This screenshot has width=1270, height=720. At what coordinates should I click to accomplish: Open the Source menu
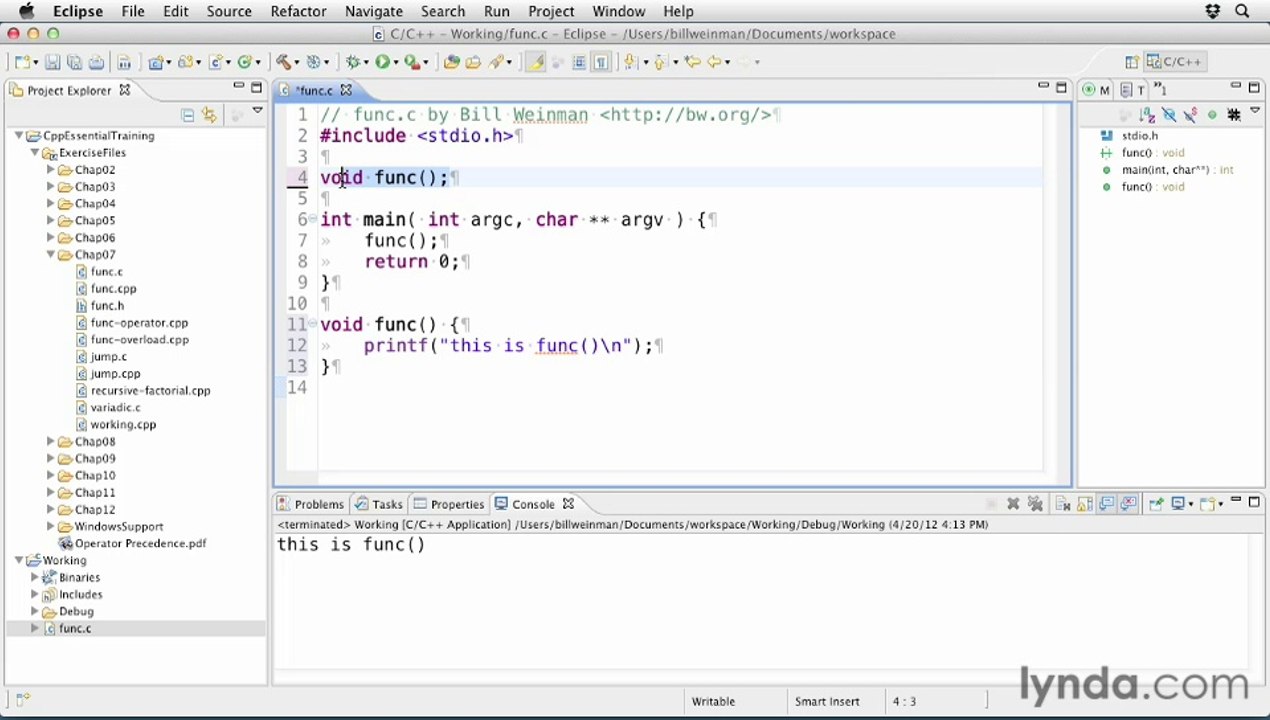229,11
